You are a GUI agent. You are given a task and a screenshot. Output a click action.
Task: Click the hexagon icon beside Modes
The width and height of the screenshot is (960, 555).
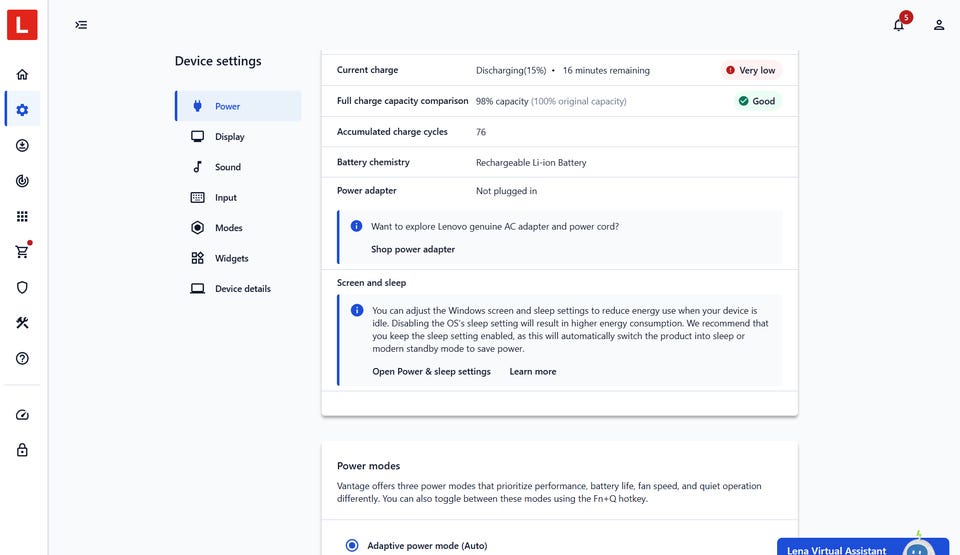pyautogui.click(x=197, y=228)
